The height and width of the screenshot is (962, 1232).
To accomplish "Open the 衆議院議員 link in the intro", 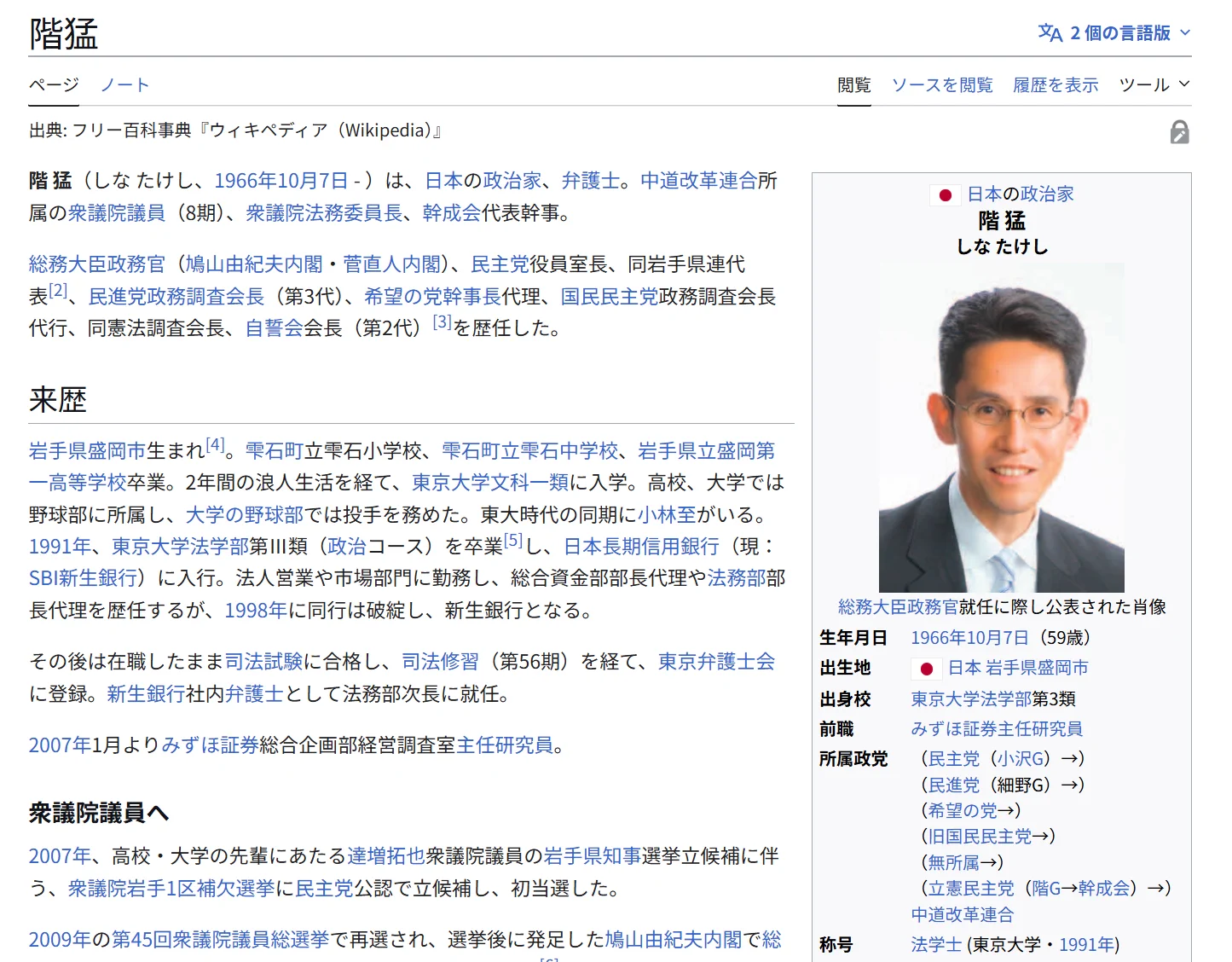I will (117, 212).
